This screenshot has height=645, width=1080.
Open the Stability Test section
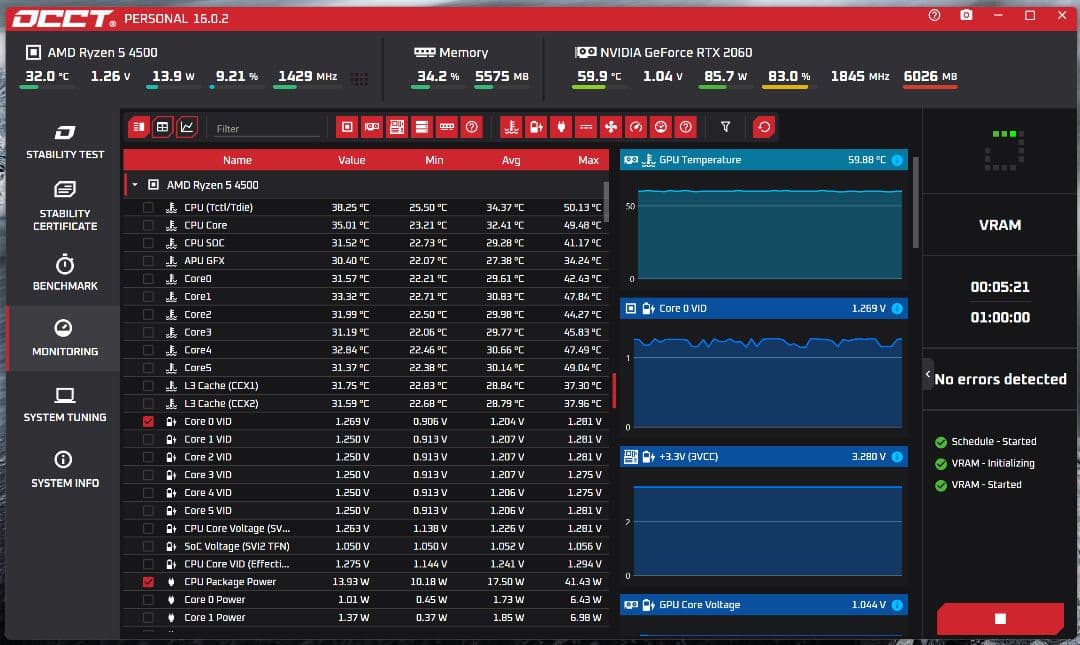65,142
